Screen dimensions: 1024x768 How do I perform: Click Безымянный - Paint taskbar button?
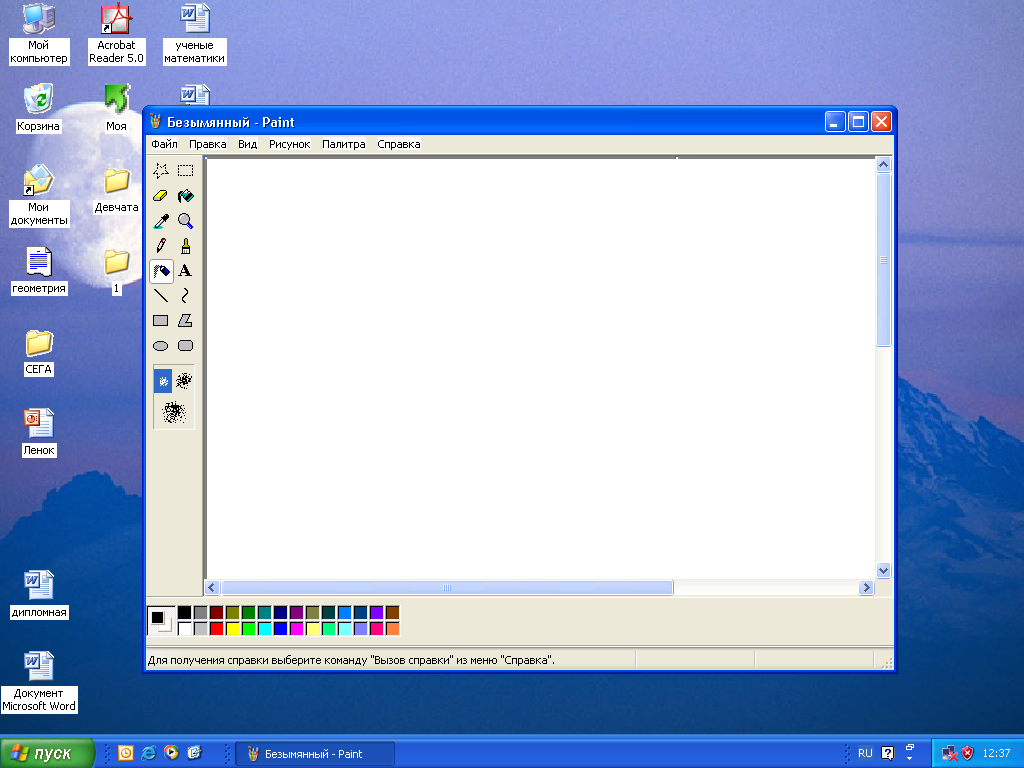point(314,754)
